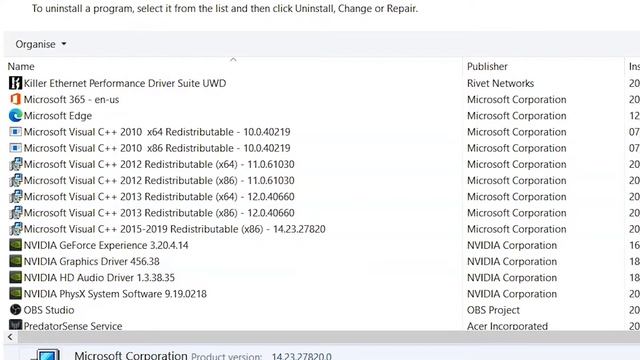
Task: Click the Microsoft 365 Office icon
Action: 15,100
